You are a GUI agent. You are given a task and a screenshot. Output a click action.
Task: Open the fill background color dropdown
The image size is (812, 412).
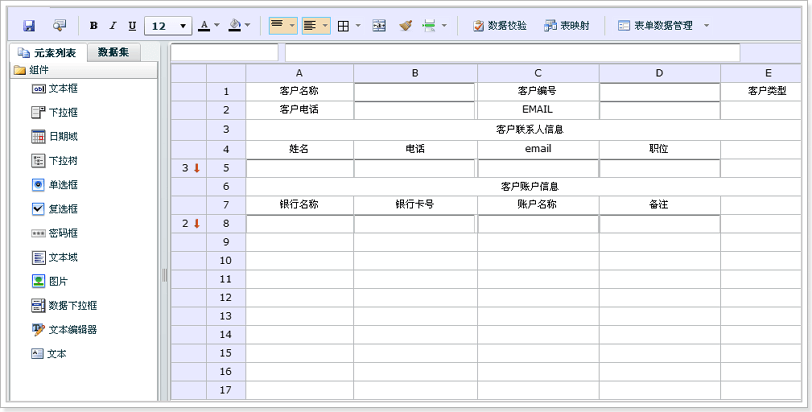pyautogui.click(x=240, y=26)
